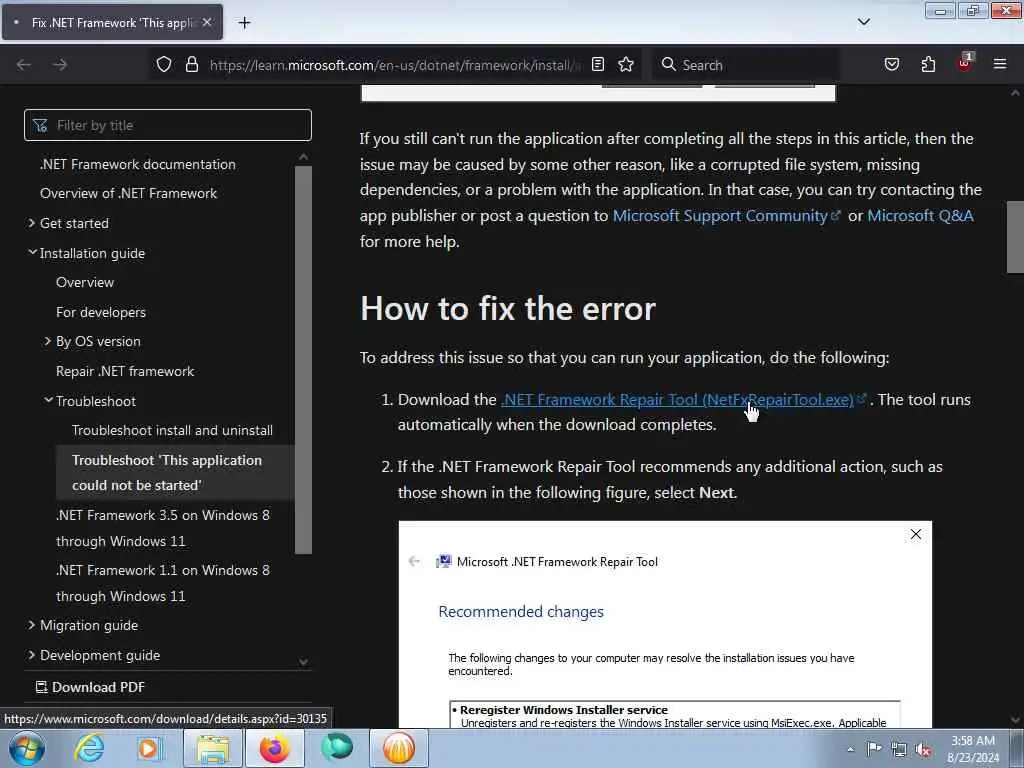This screenshot has height=768, width=1024.
Task: Open the Pocket save icon
Action: (x=891, y=64)
